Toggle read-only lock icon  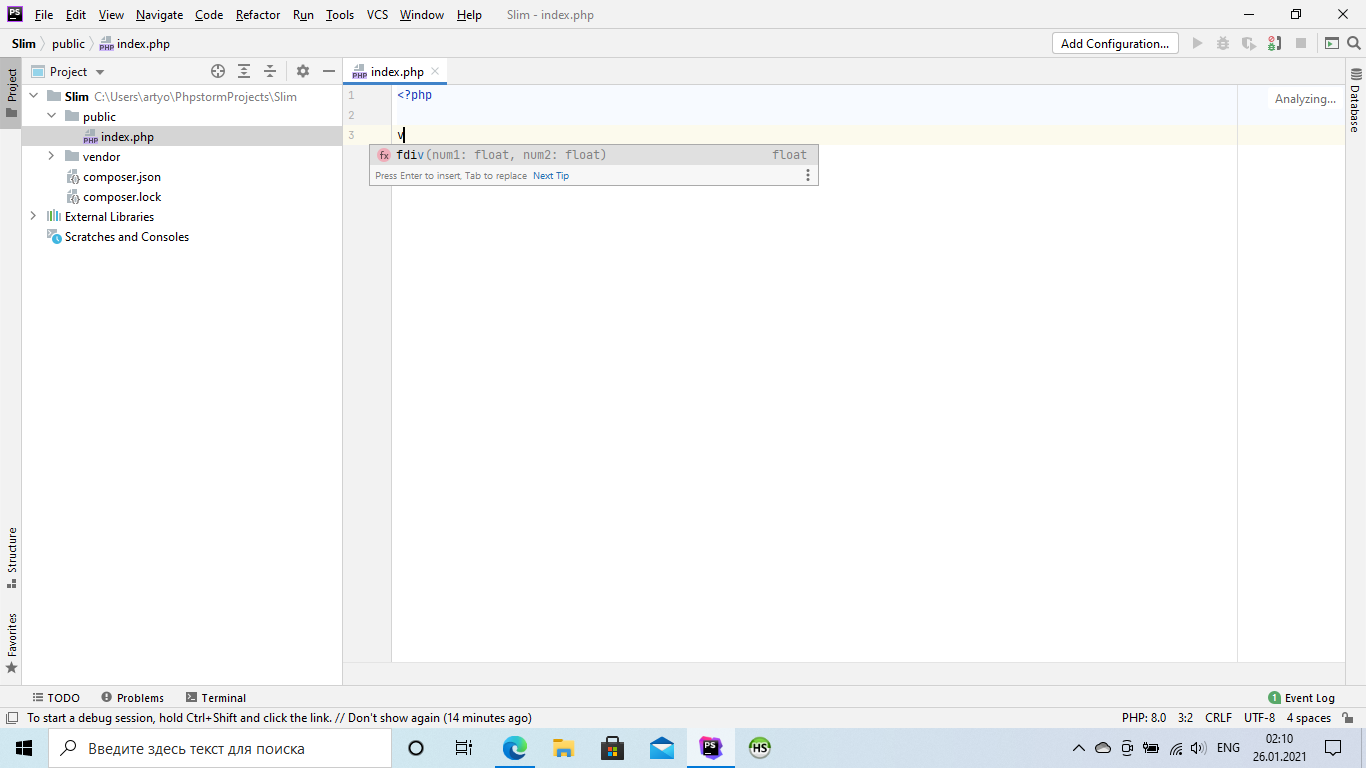[1348, 718]
